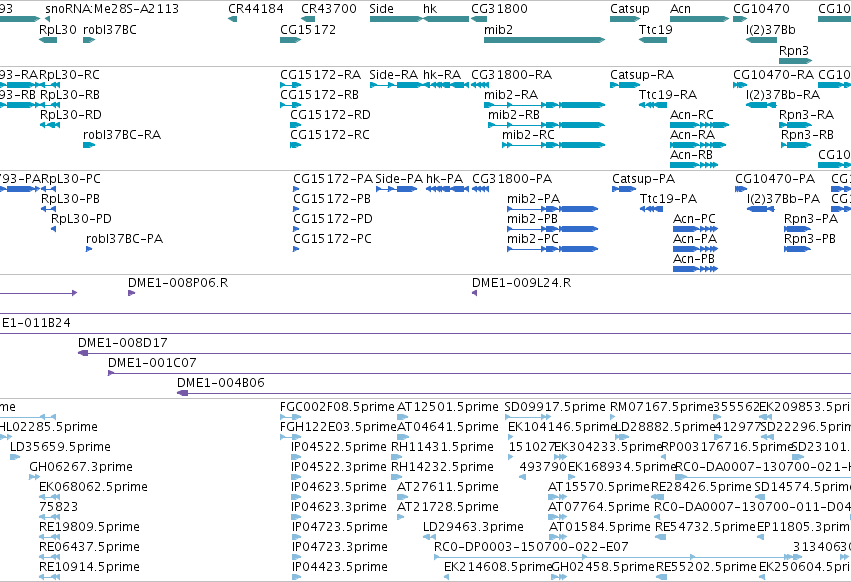
Task: Click the l(2)37Bb gene label
Action: [x=771, y=29]
